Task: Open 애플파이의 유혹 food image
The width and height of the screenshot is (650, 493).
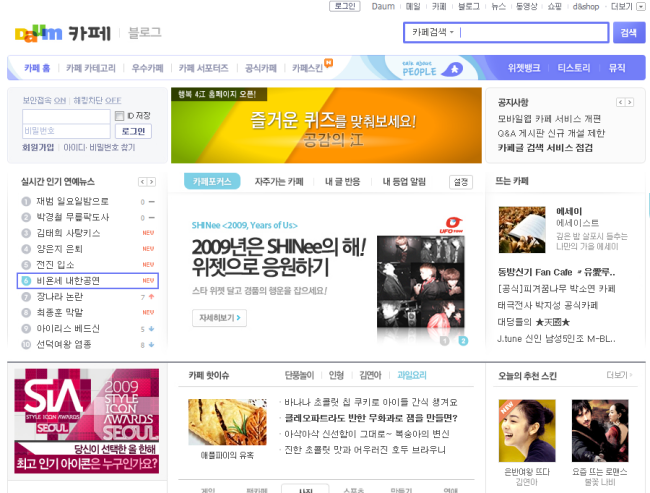Action: coord(227,422)
